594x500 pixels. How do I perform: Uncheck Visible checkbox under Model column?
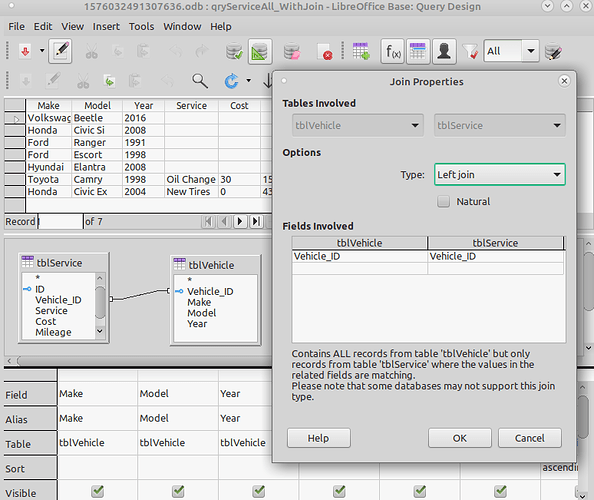coord(178,491)
